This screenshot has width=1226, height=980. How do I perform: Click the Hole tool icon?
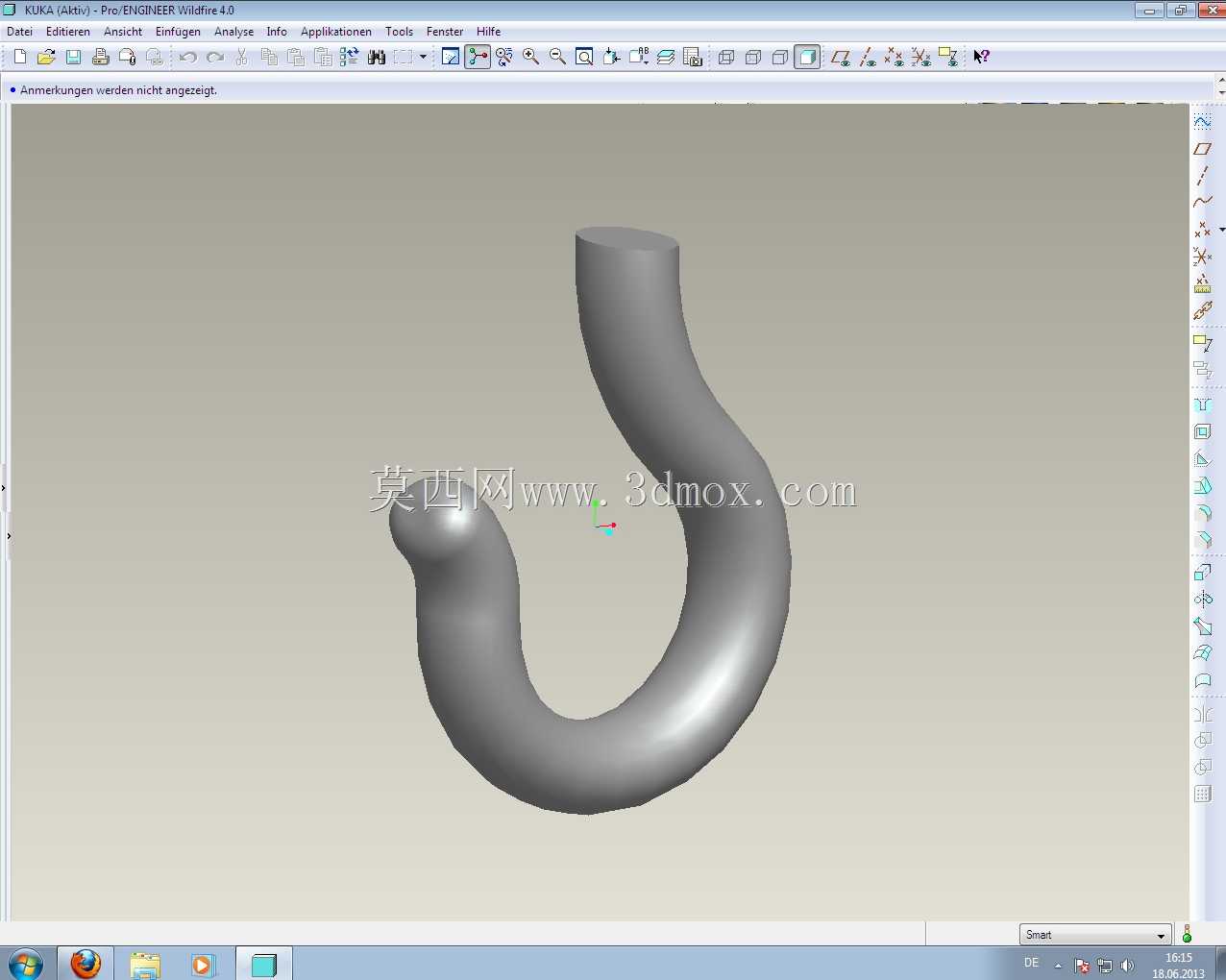(x=1202, y=404)
